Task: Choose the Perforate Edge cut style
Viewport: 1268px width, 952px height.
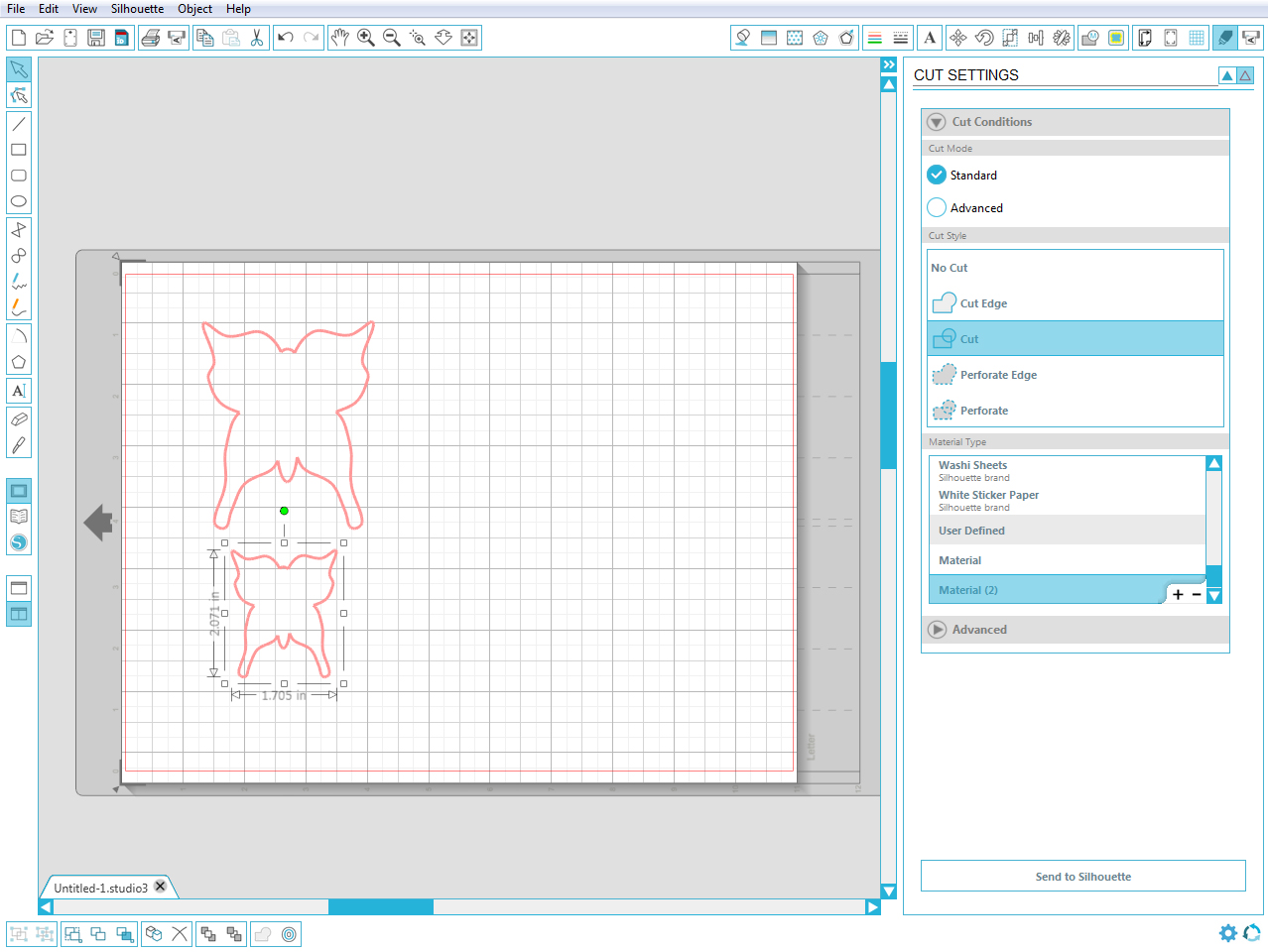Action: coord(998,375)
